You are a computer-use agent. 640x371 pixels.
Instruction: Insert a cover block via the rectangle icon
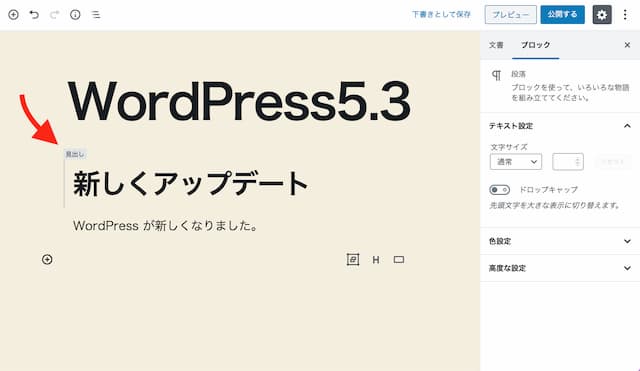pos(399,260)
